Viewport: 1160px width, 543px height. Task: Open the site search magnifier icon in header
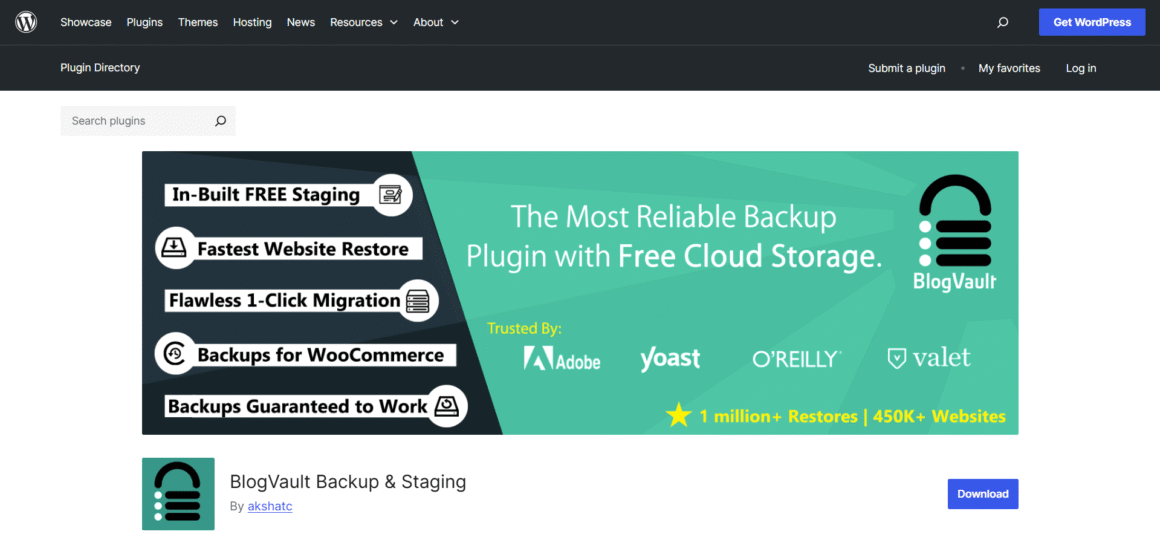tap(1002, 22)
